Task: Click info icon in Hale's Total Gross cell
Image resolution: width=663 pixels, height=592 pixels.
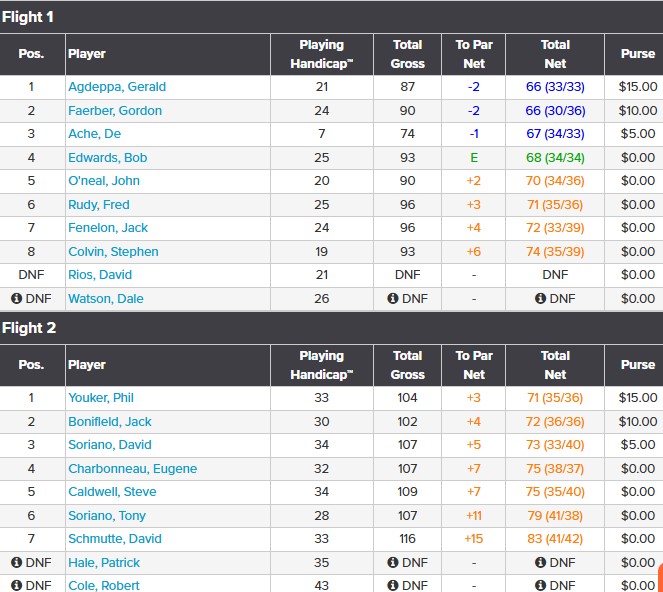Action: [x=393, y=563]
